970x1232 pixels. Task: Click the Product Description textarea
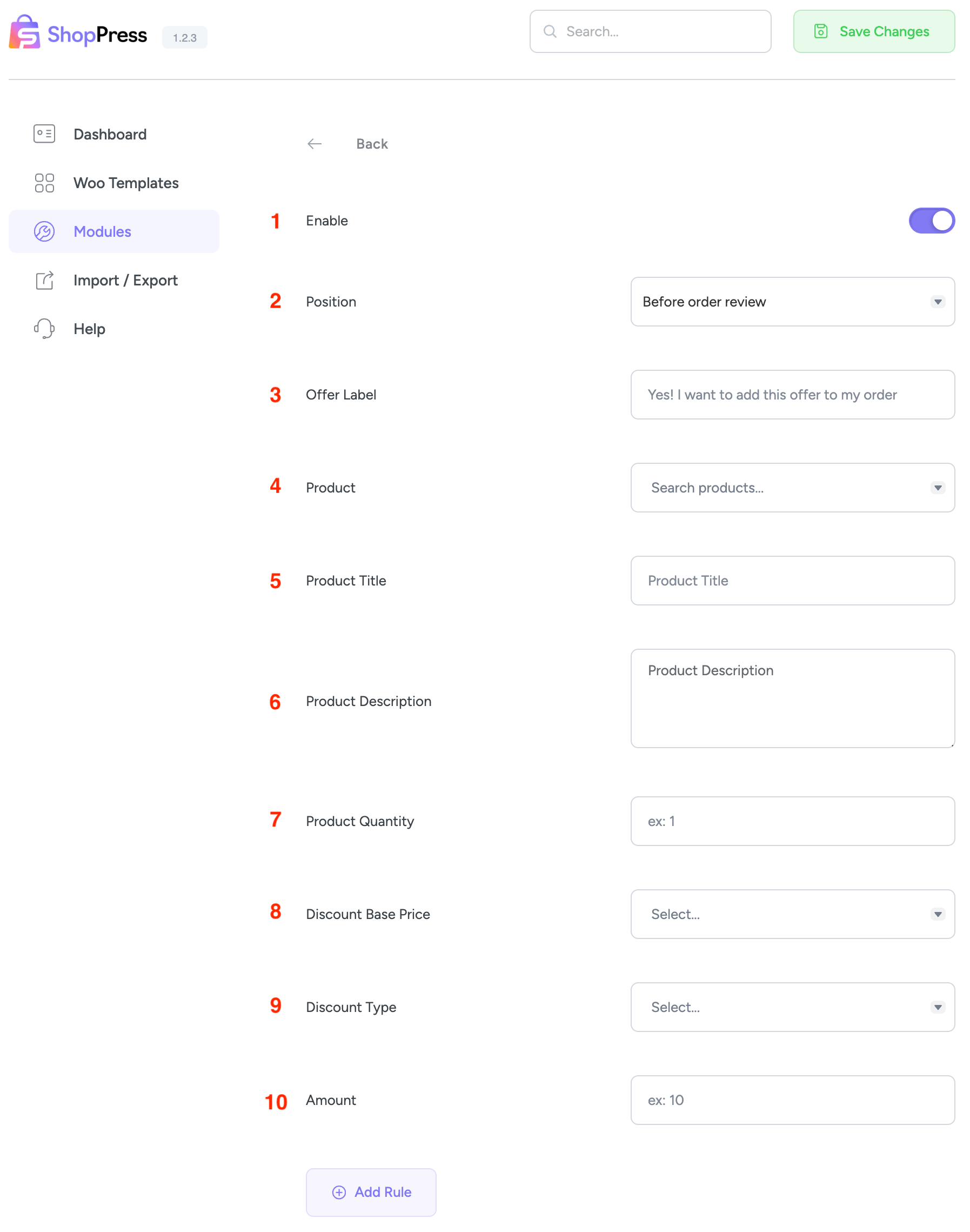click(792, 698)
